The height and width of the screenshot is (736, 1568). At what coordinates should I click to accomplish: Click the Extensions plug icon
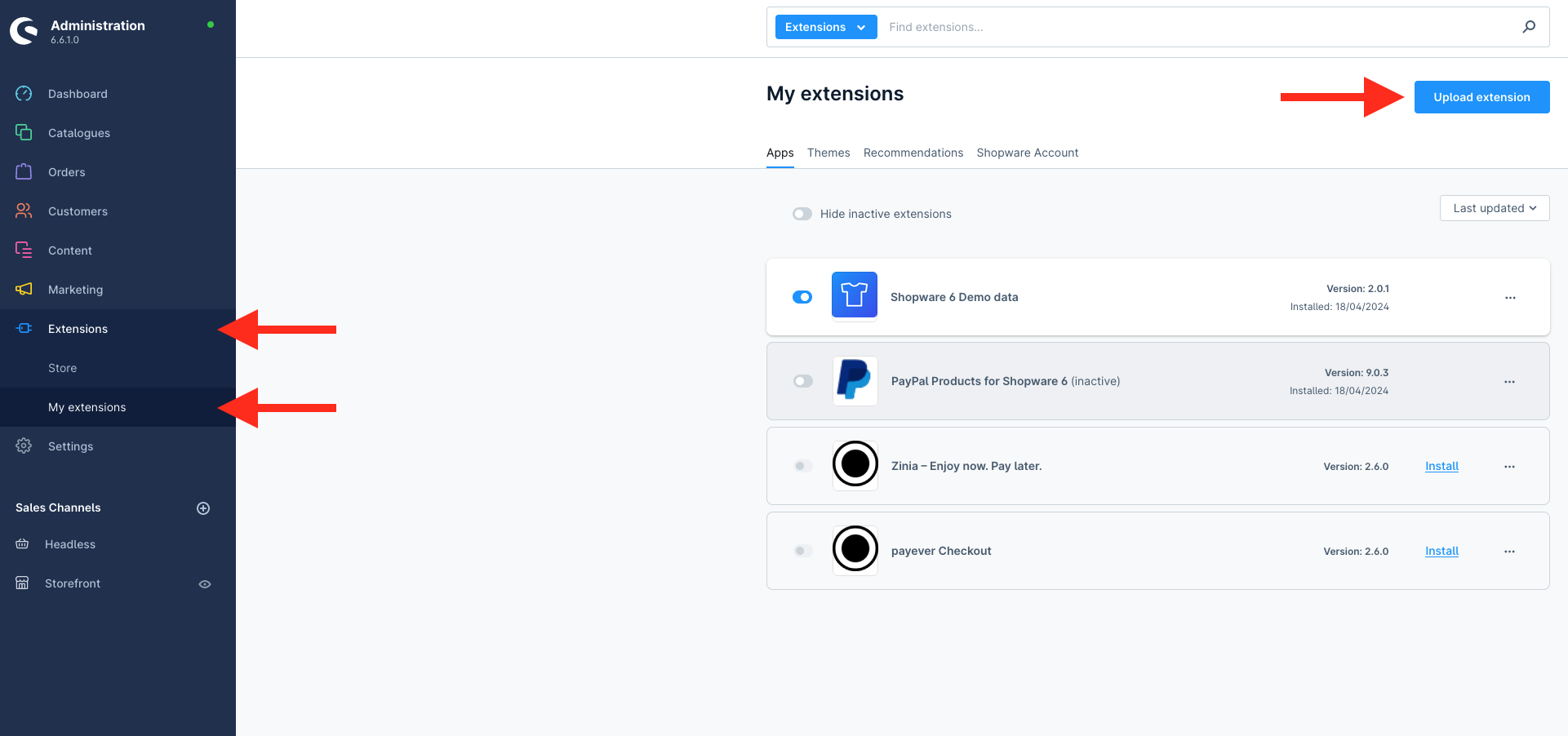(x=24, y=328)
